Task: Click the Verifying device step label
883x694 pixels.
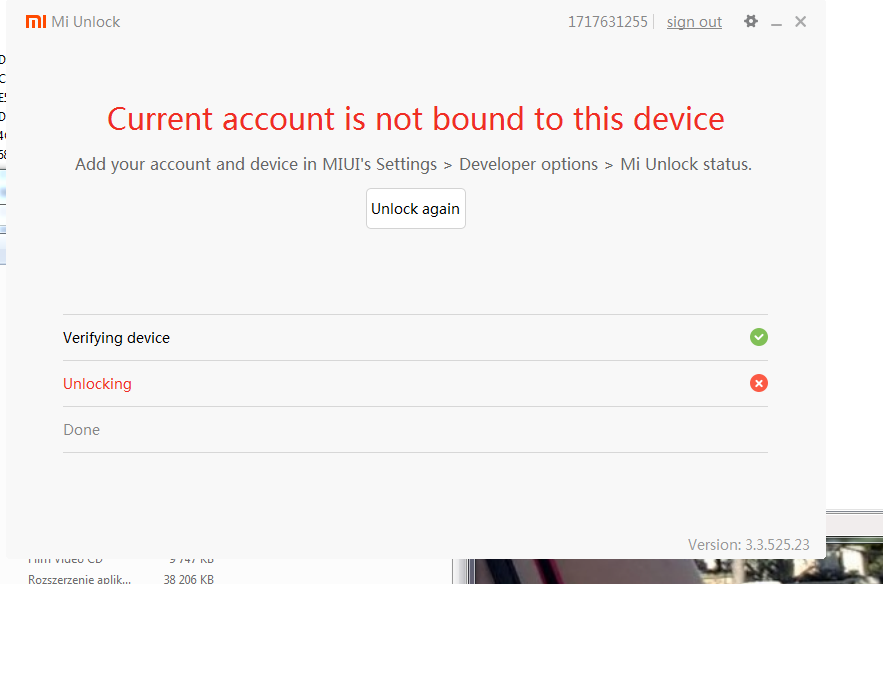Action: (x=116, y=338)
